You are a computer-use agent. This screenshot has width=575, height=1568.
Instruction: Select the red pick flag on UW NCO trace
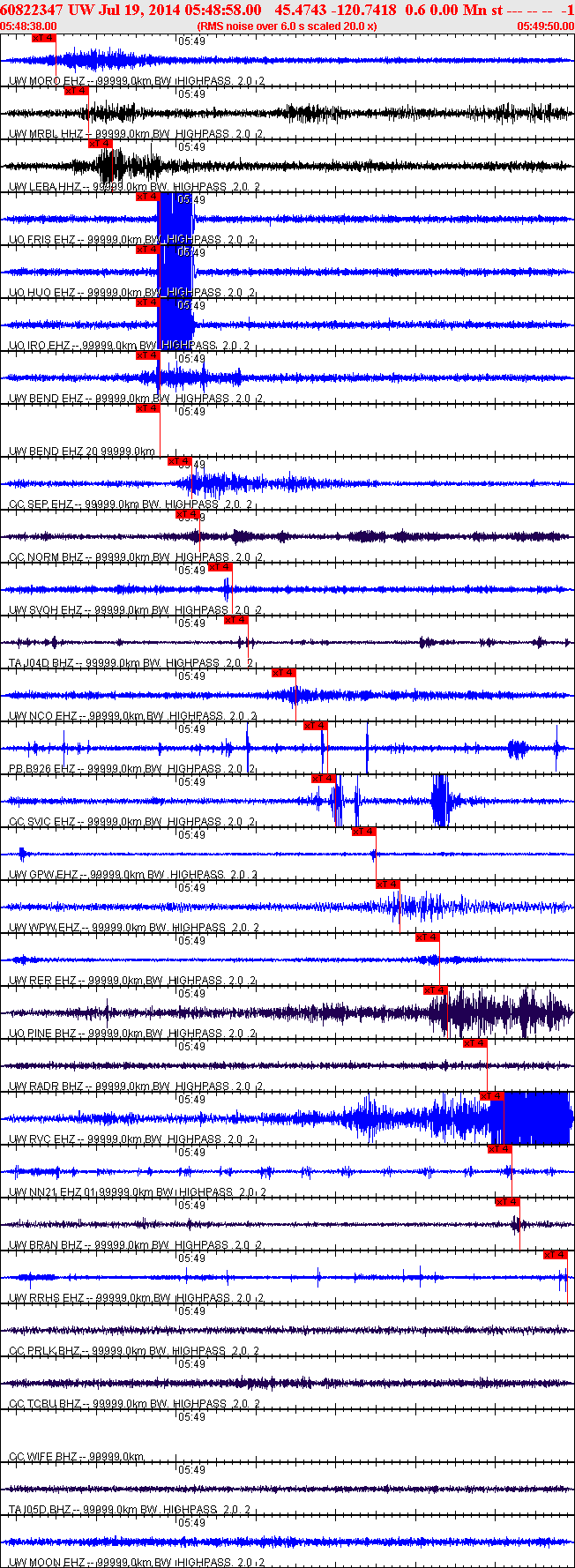click(x=283, y=673)
